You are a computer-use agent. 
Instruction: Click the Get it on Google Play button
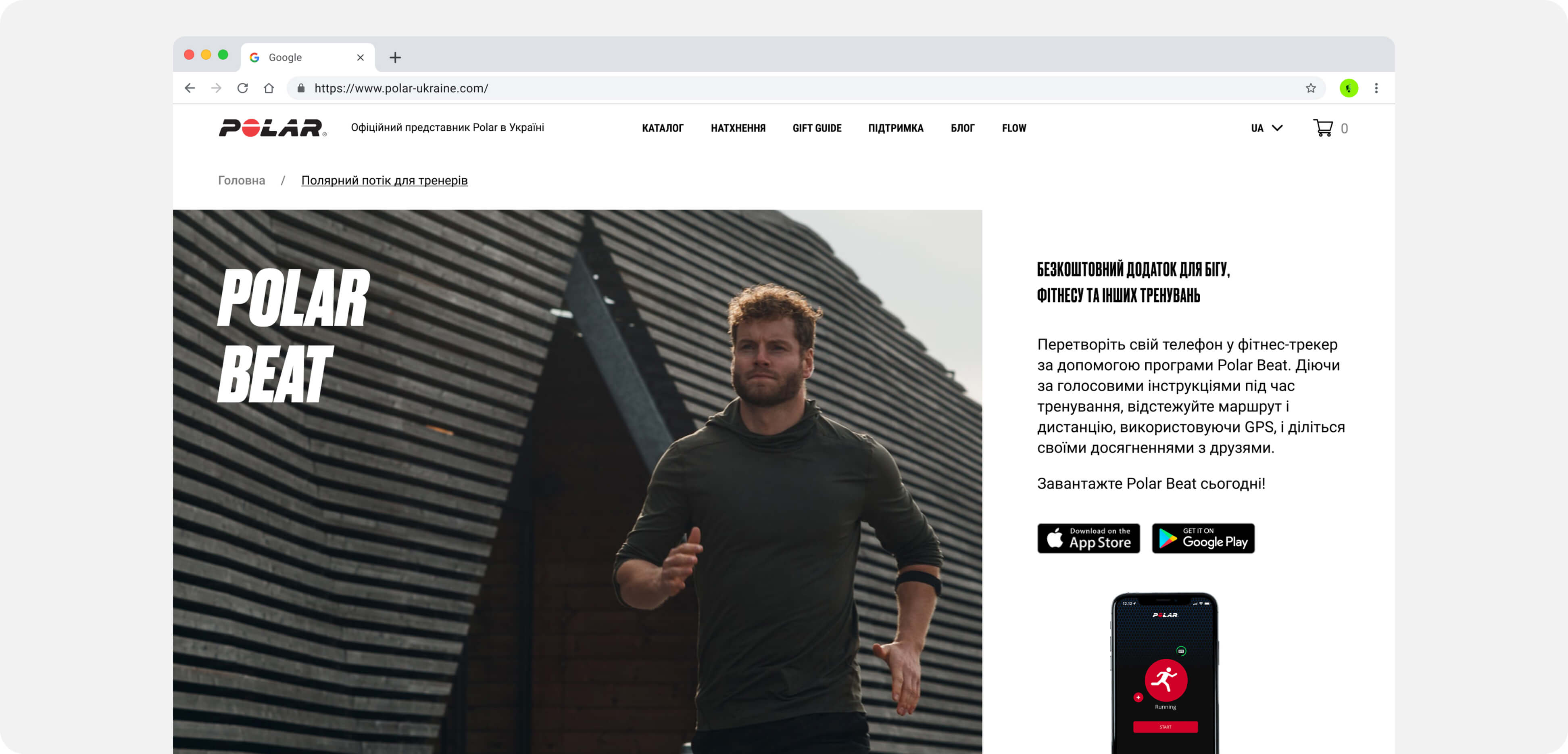pos(1203,539)
